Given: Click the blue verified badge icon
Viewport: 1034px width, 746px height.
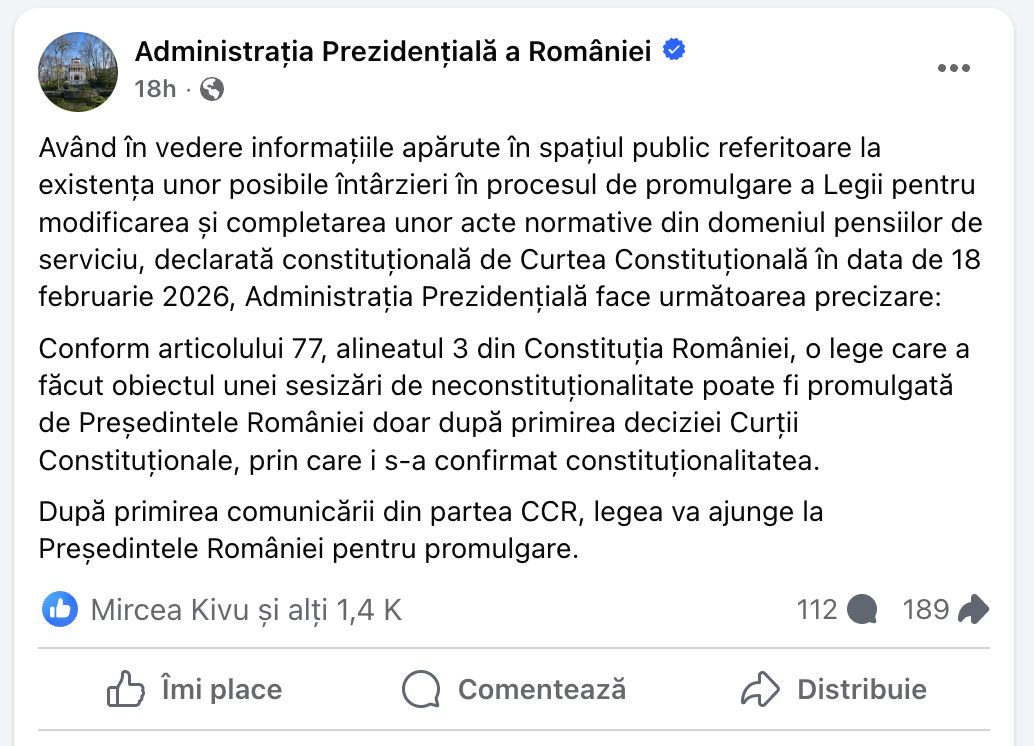Looking at the screenshot, I should [x=674, y=49].
